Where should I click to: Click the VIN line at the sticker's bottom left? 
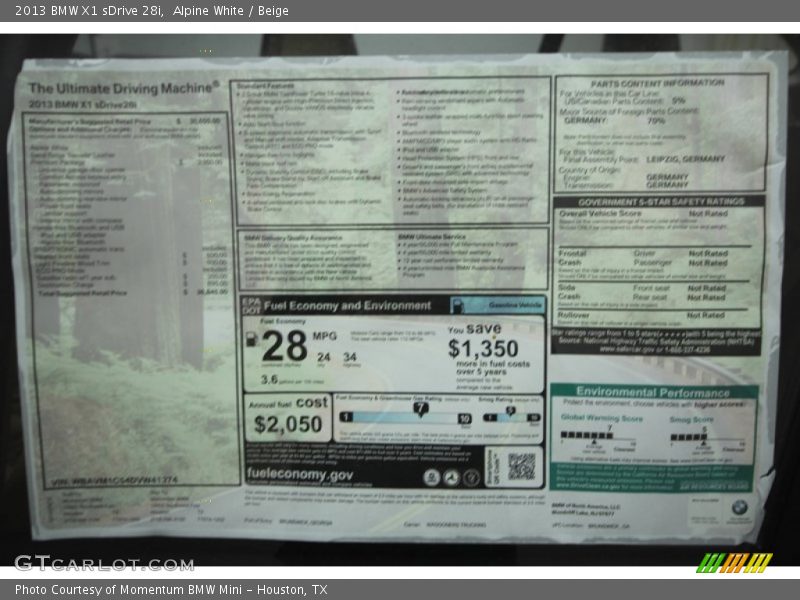point(114,481)
